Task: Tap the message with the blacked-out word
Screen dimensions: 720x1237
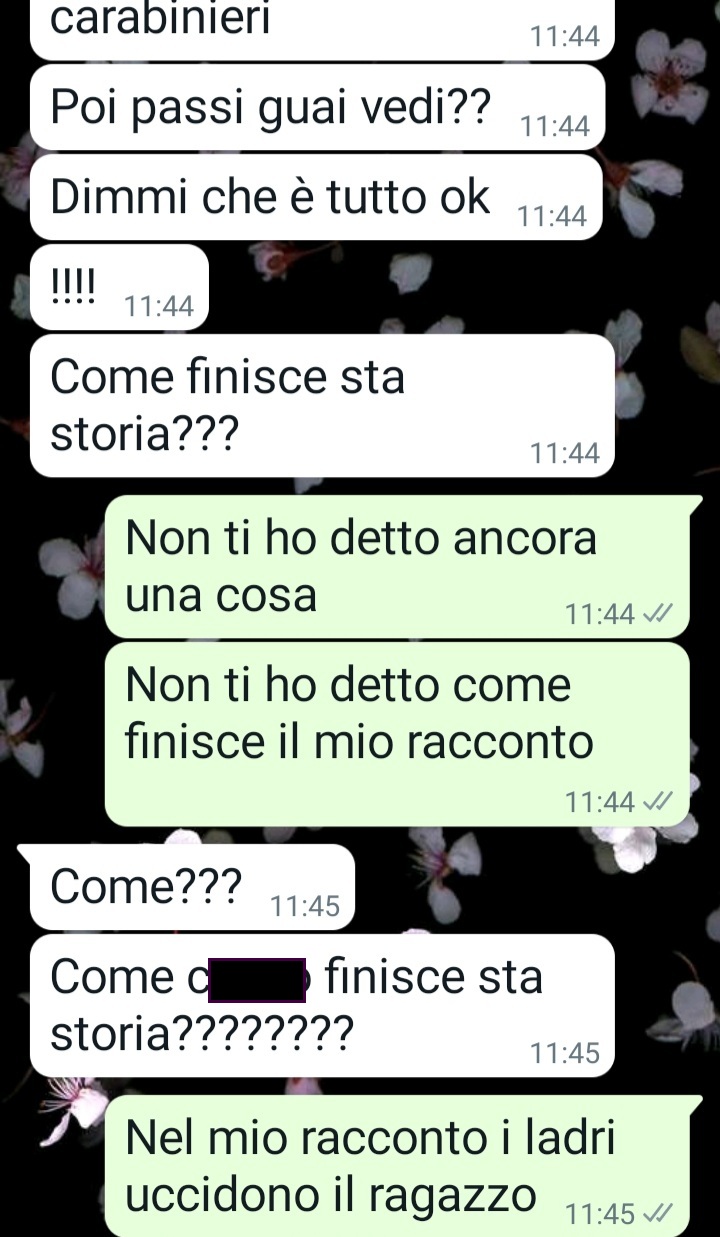Action: click(x=321, y=1005)
